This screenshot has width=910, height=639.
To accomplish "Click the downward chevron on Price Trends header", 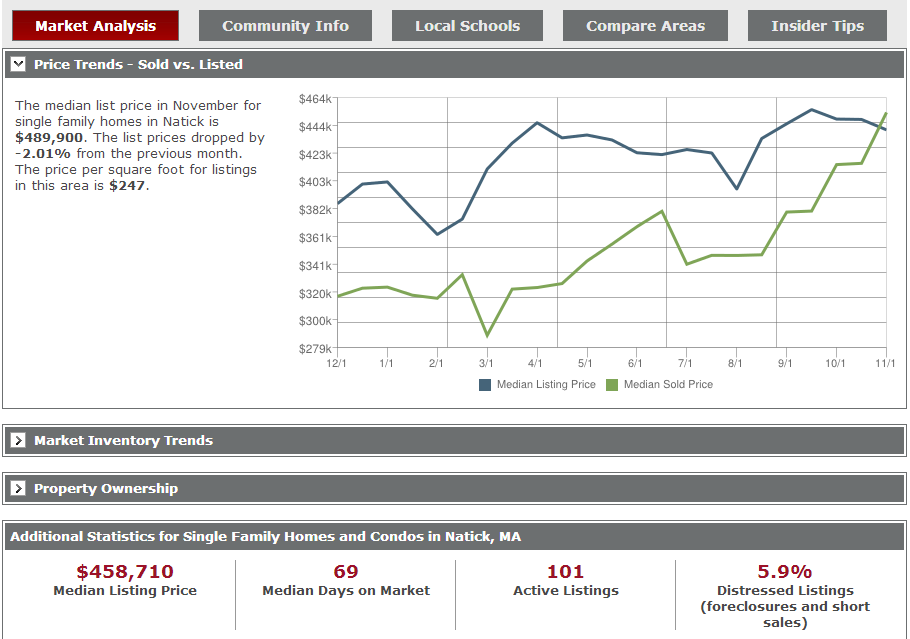I will [x=18, y=64].
